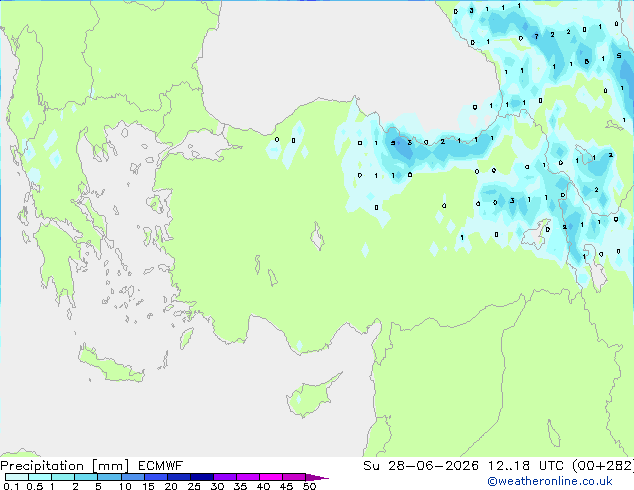Pick the 10–15 mm blue legend swatch

pyautogui.click(x=133, y=477)
